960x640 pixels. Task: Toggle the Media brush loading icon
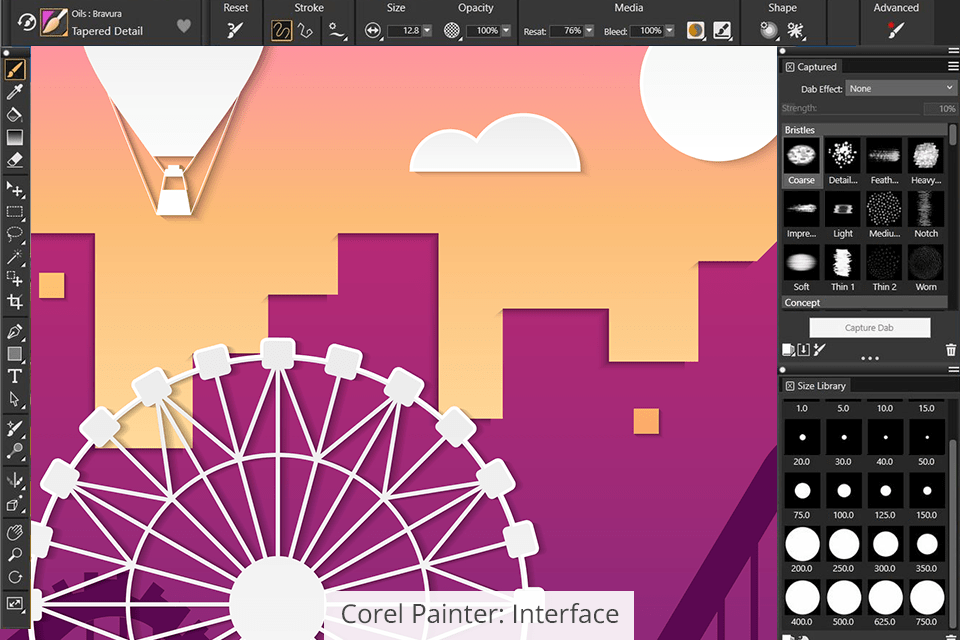722,30
